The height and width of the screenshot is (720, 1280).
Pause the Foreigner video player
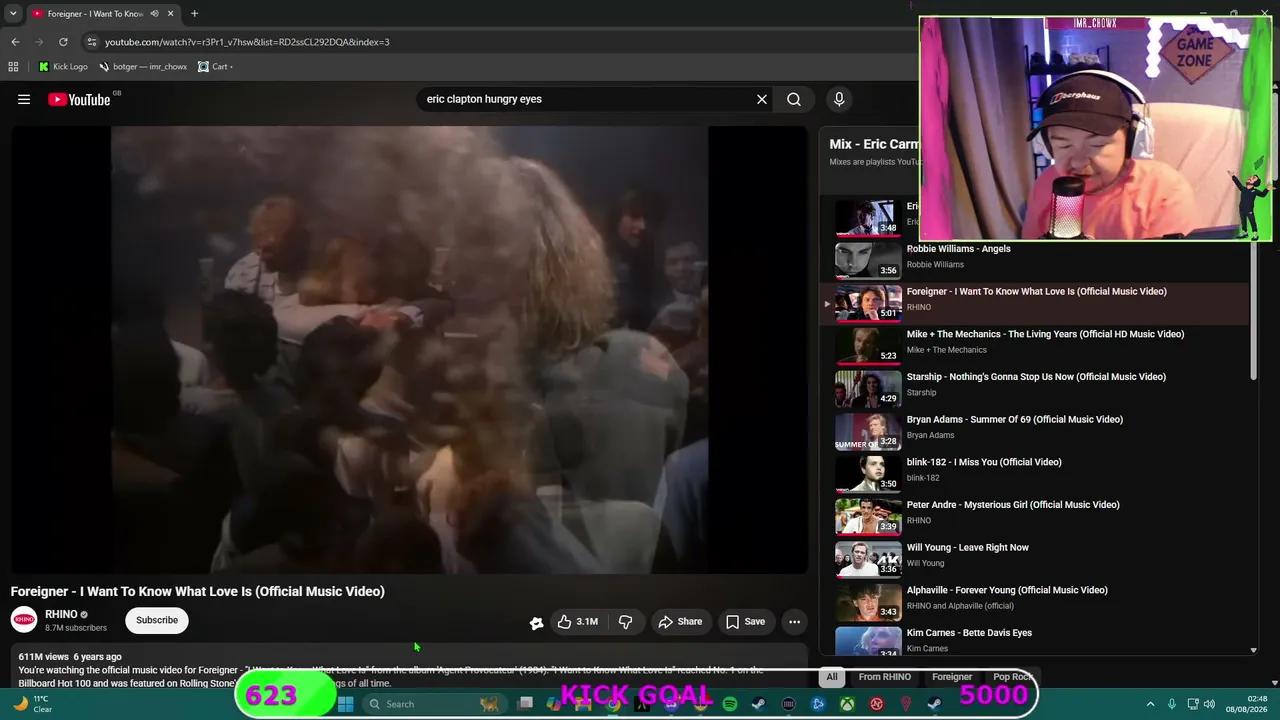pos(409,350)
